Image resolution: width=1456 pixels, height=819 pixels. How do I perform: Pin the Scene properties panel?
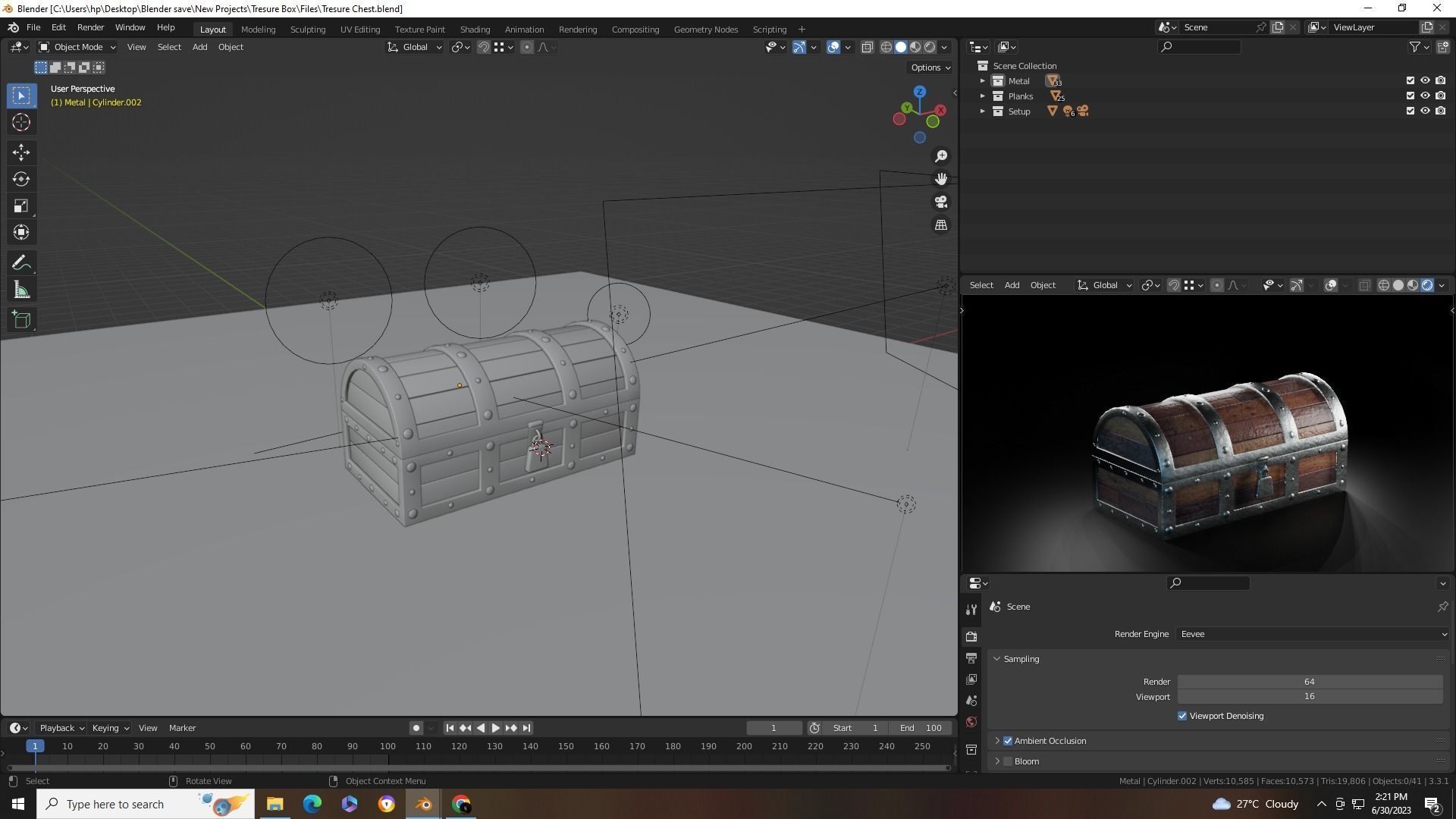pos(1442,607)
